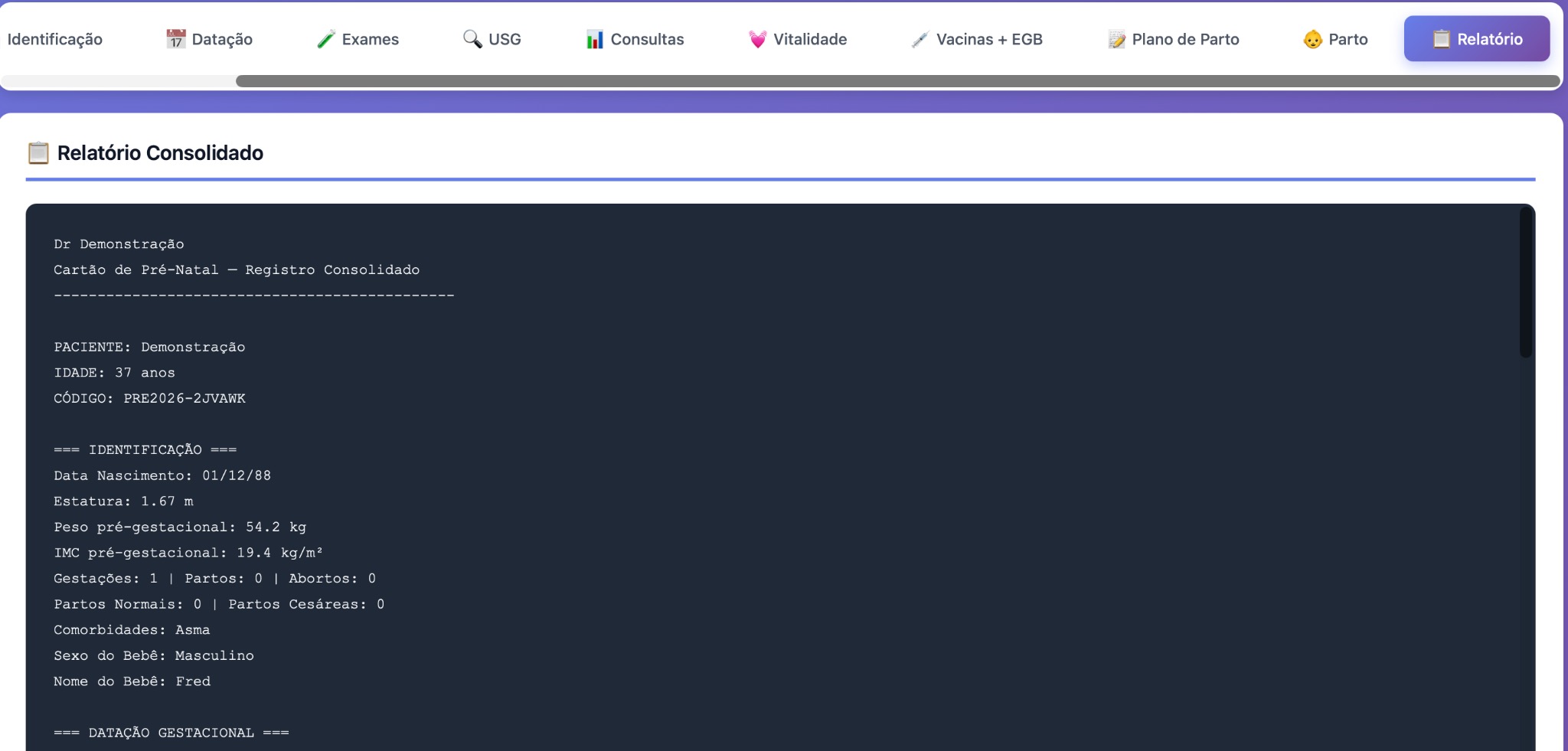1568x751 pixels.
Task: Click the '=== IDENTIFICAÇÃO ===' section header
Action: (145, 450)
